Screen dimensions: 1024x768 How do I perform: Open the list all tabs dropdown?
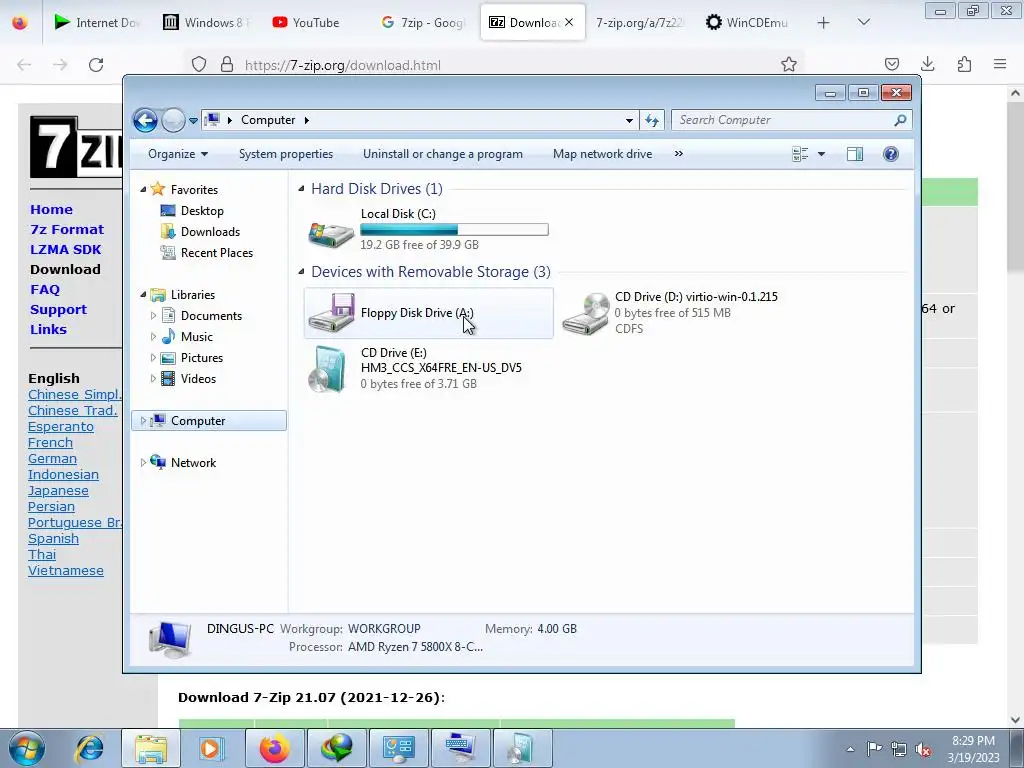(x=863, y=22)
